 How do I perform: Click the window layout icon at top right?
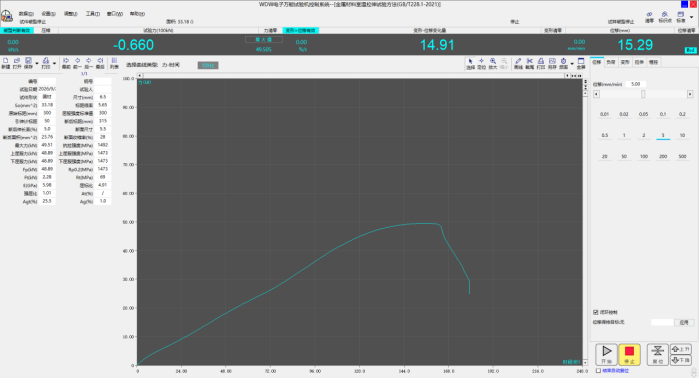coord(681,17)
